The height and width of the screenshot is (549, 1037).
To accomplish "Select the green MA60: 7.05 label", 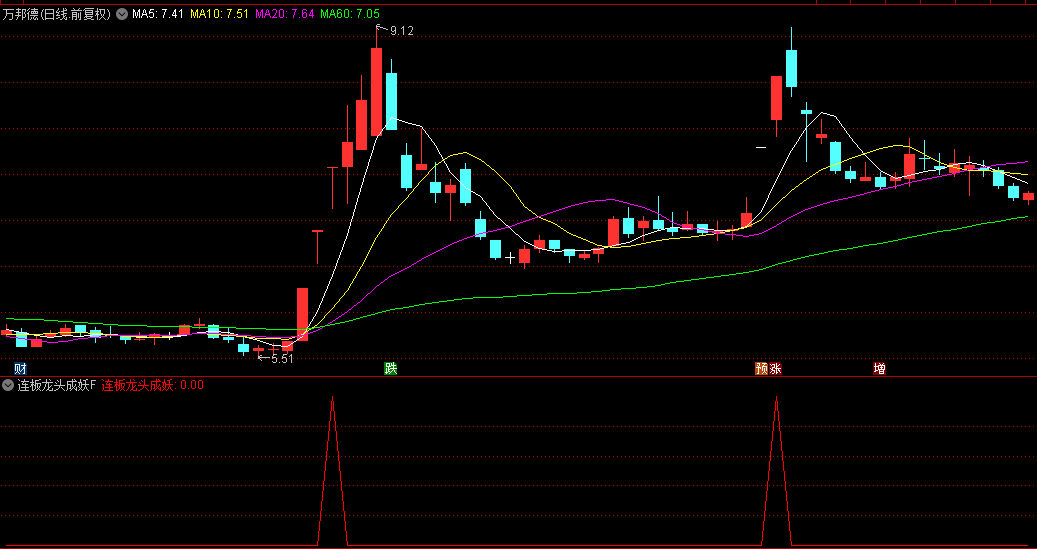I will click(350, 14).
